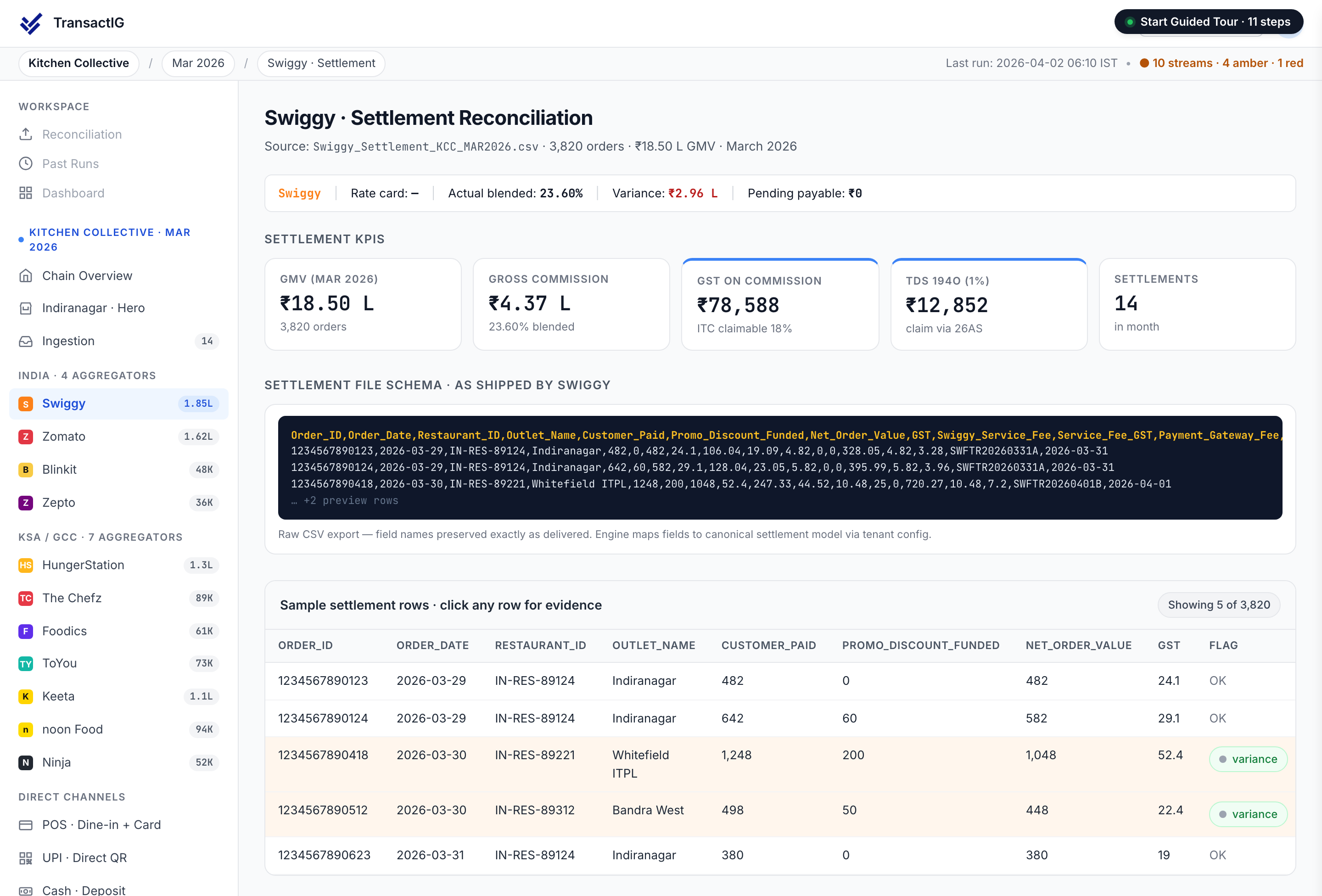This screenshot has width=1322, height=896.
Task: Click the PROMO_DISCOUNT_FUNDED column header
Action: 920,646
